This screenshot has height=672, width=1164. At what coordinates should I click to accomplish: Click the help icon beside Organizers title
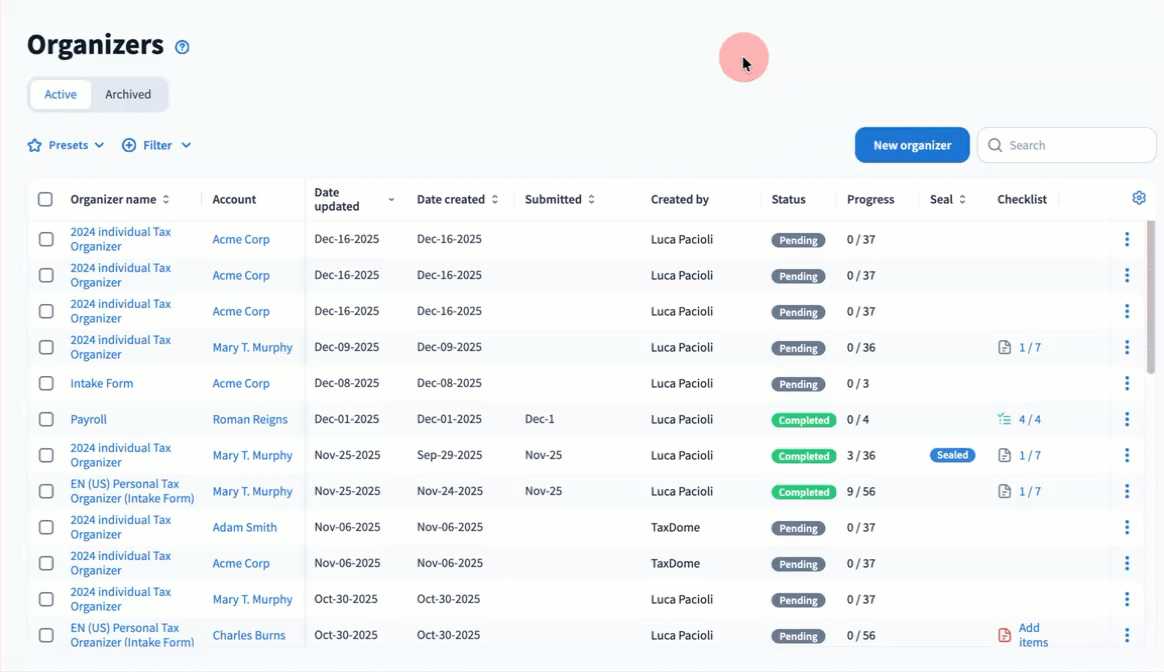182,47
